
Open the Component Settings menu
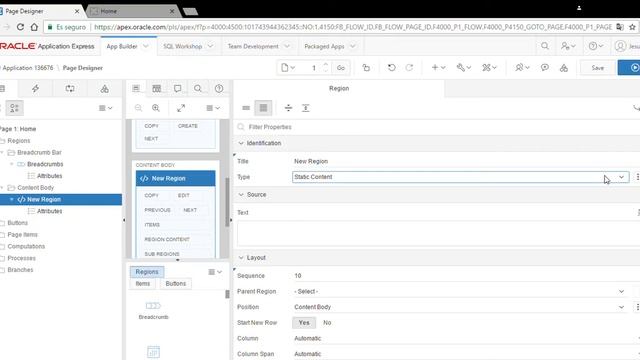[489, 68]
